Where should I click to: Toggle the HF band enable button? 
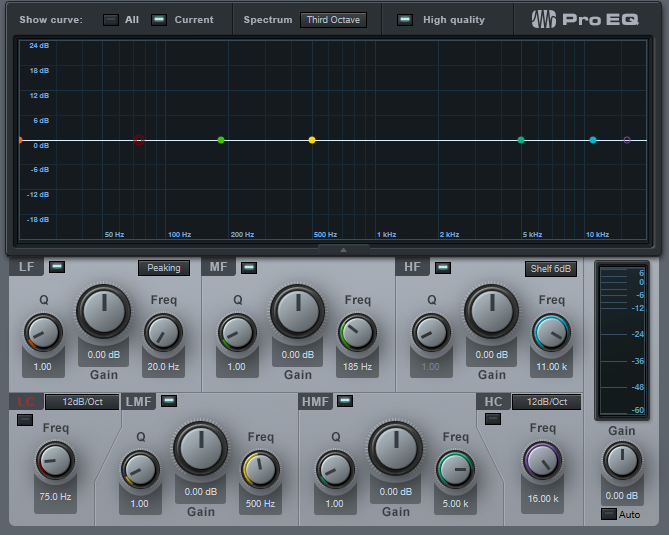443,268
